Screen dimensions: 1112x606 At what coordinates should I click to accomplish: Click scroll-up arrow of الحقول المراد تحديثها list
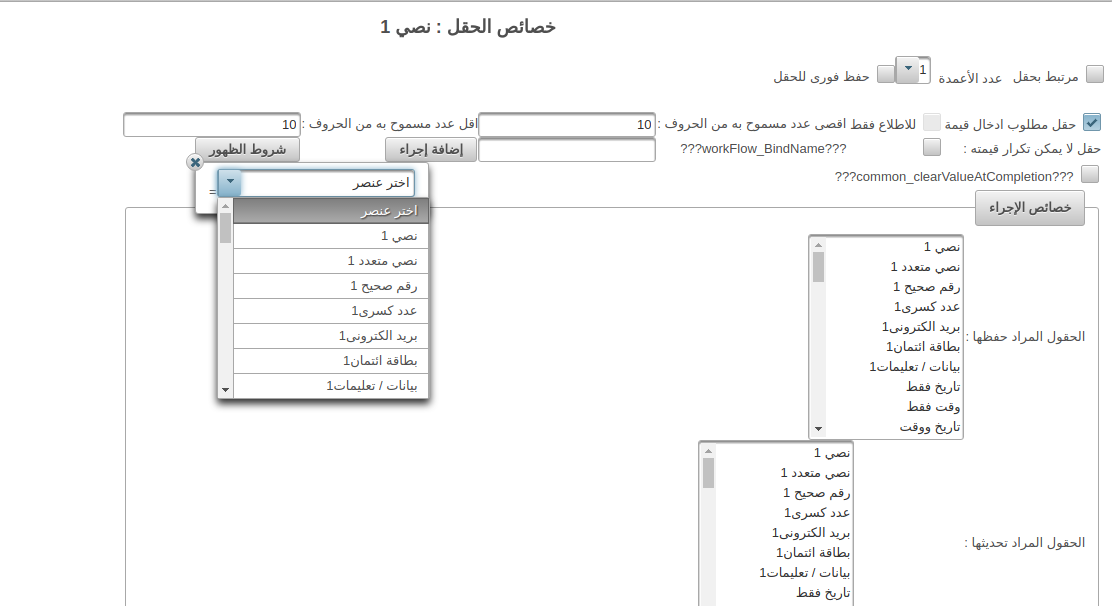[x=708, y=451]
